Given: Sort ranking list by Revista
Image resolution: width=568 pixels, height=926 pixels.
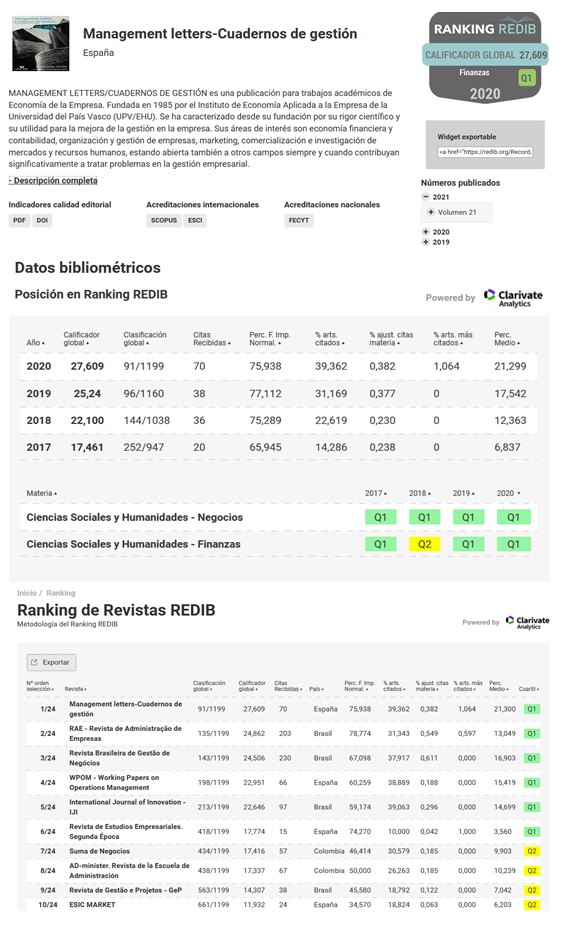Looking at the screenshot, I should coord(76,689).
